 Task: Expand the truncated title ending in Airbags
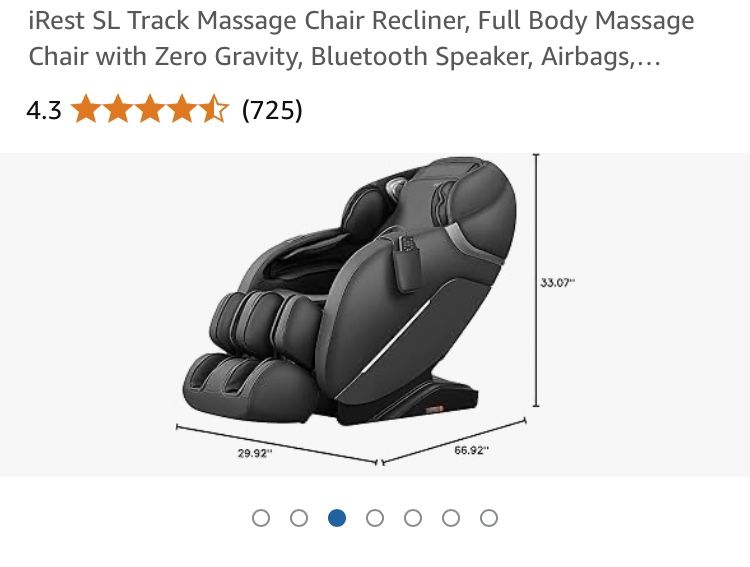click(x=646, y=57)
